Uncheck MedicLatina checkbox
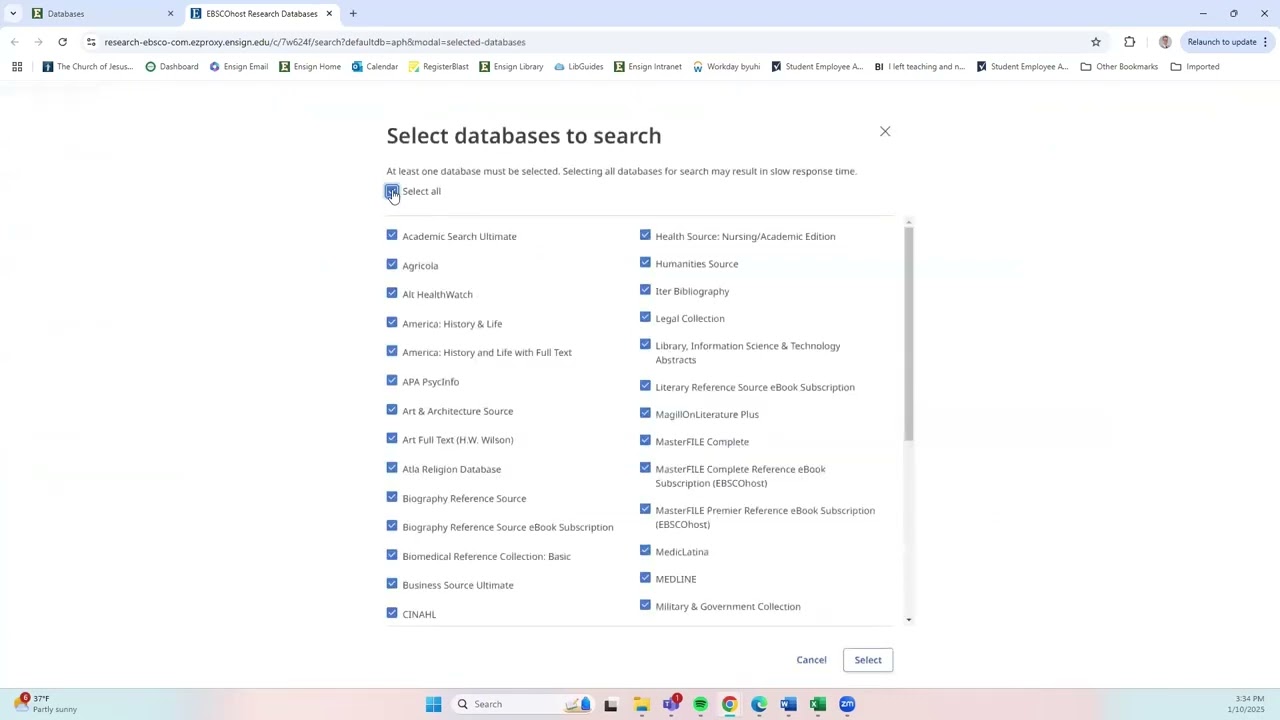The height and width of the screenshot is (720, 1280). (645, 550)
